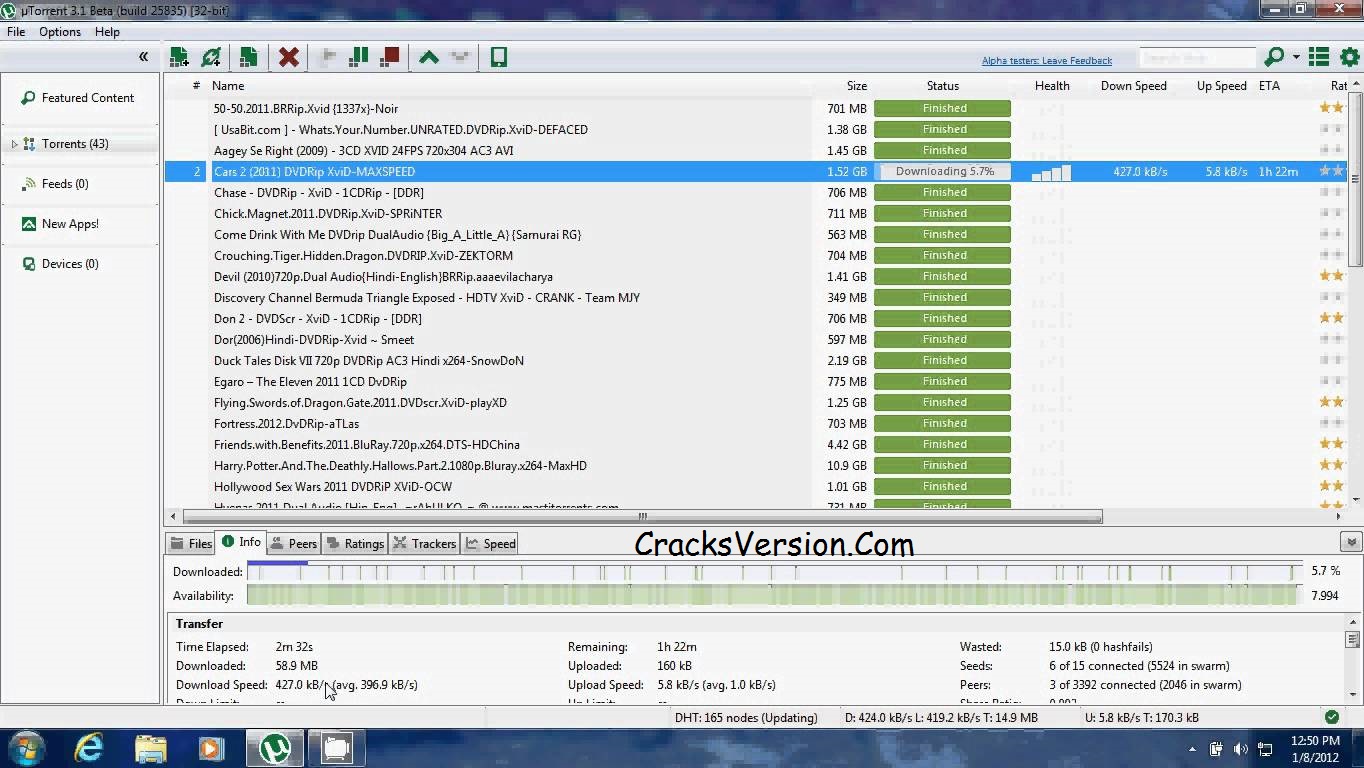
Task: Launch Windows Media Player from the taskbar
Action: [x=210, y=748]
